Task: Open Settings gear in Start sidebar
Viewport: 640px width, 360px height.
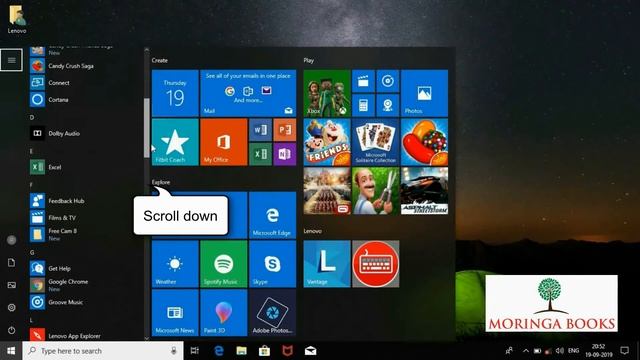Action: point(11,307)
